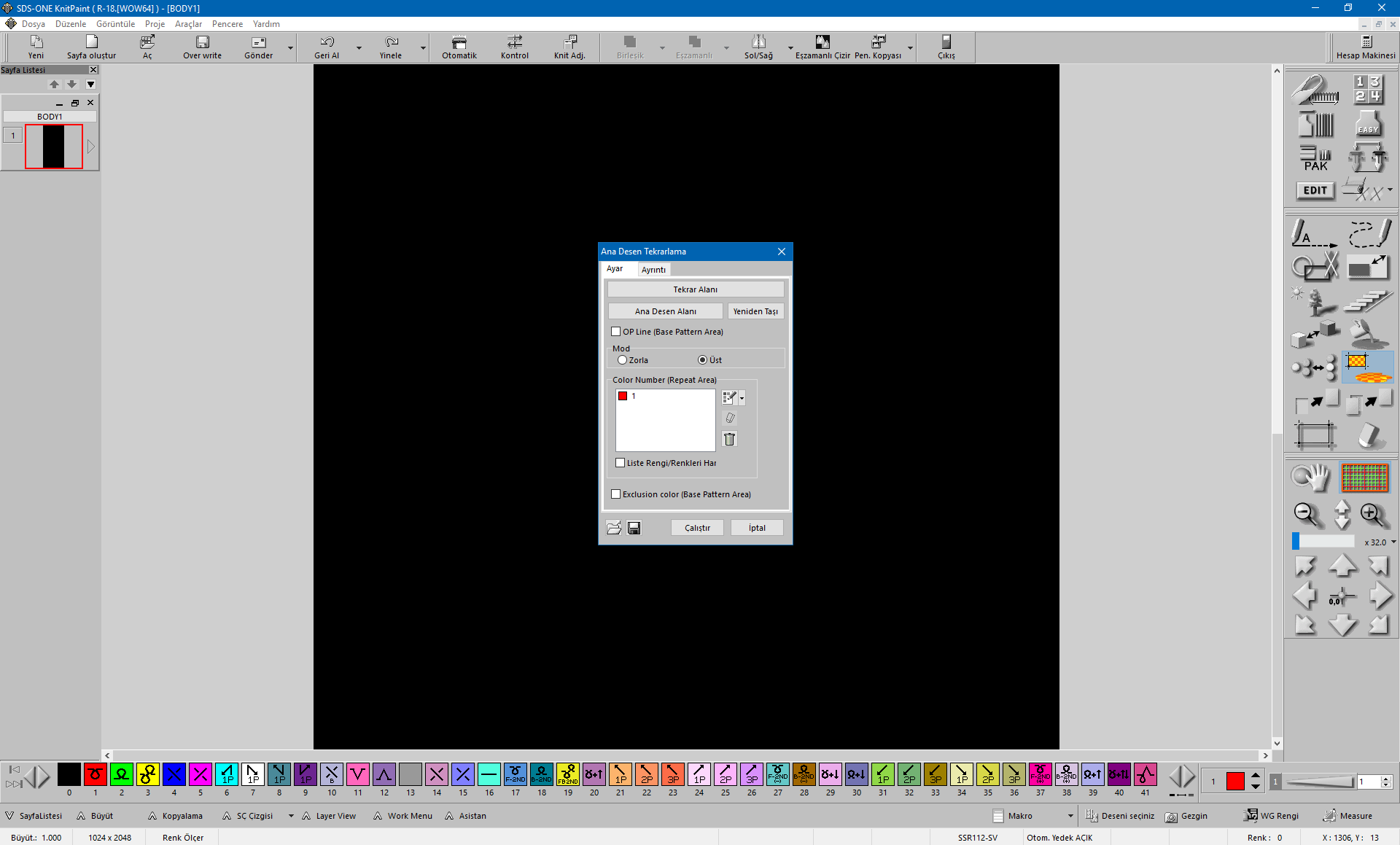Expand the Gönder dropdown arrow
The image size is (1400, 845).
[290, 48]
